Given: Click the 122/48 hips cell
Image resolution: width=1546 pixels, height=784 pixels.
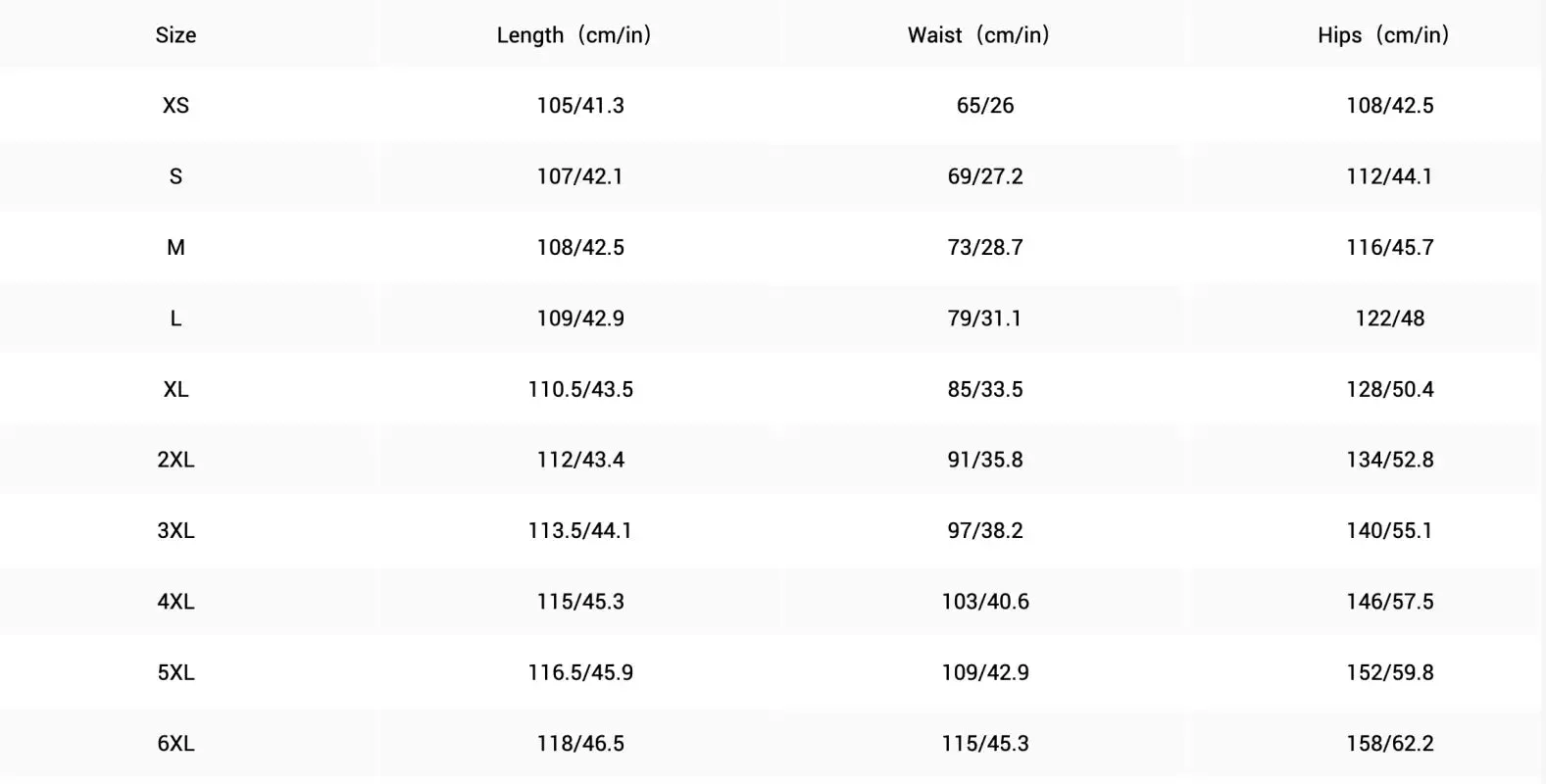Looking at the screenshot, I should (1390, 318).
